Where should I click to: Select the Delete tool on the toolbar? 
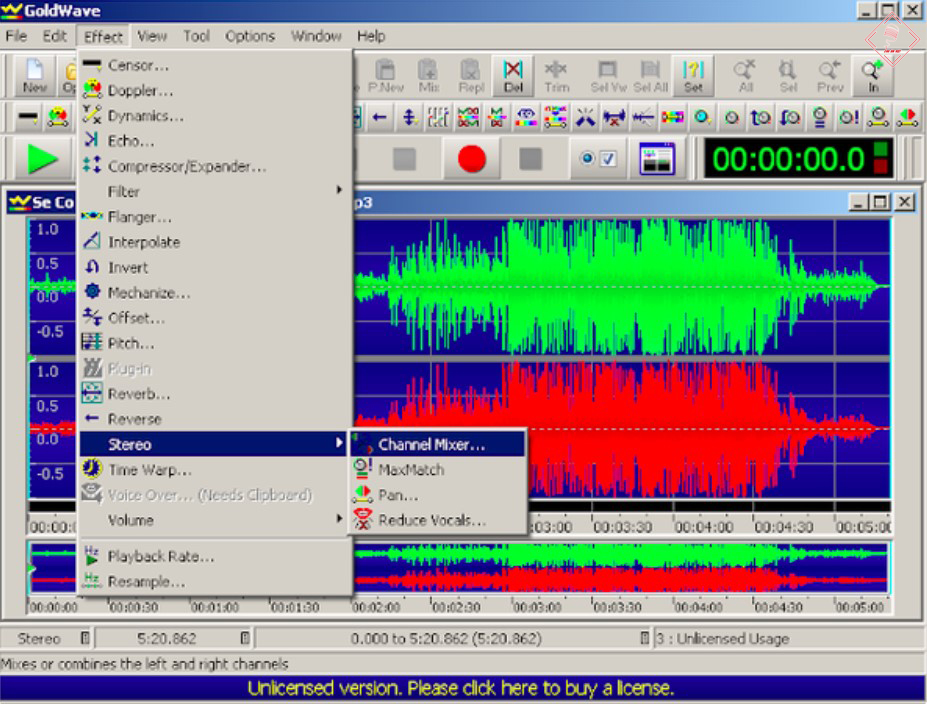click(511, 75)
